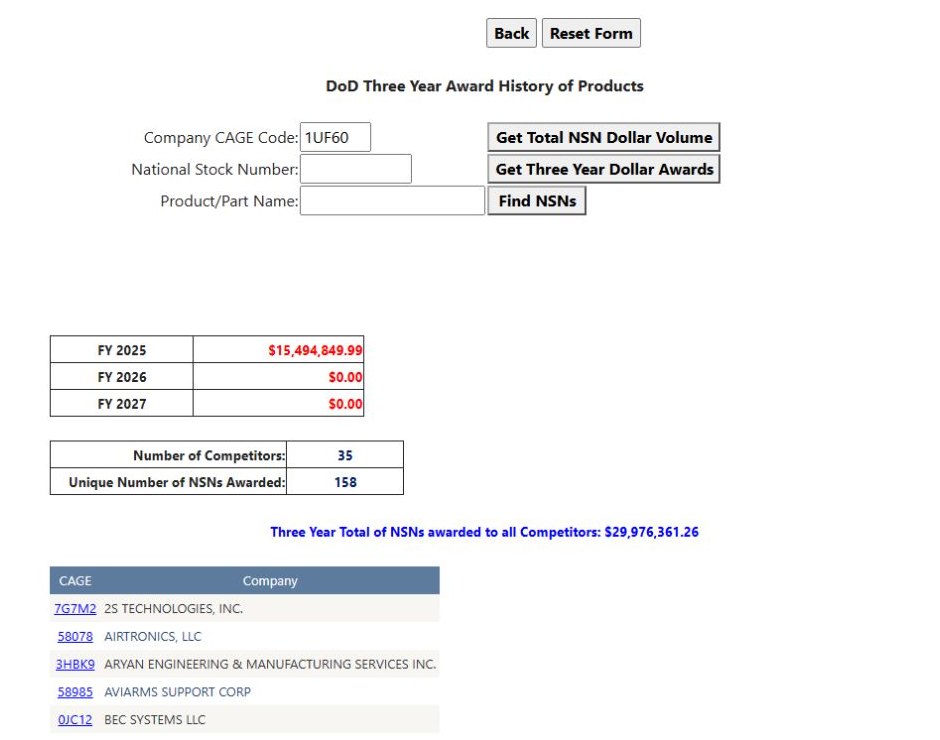Screen dimensions: 940x740
Task: Select the FY 2027 amount cell
Action: click(x=278, y=404)
